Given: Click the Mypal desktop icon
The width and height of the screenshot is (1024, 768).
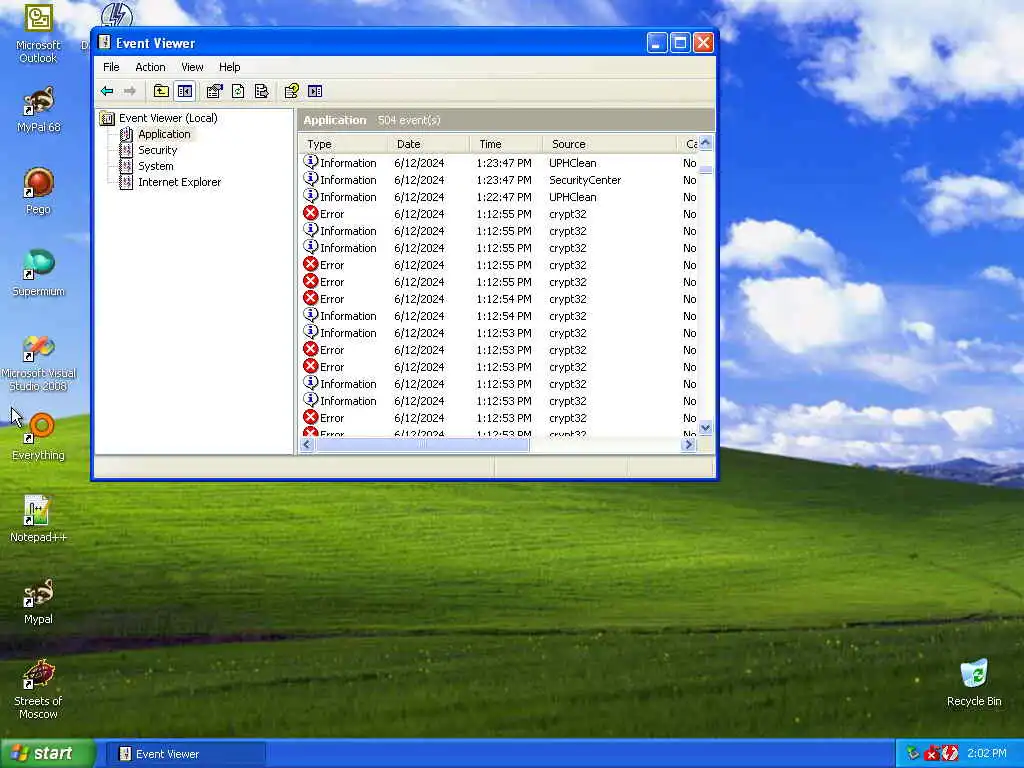Looking at the screenshot, I should click(38, 601).
